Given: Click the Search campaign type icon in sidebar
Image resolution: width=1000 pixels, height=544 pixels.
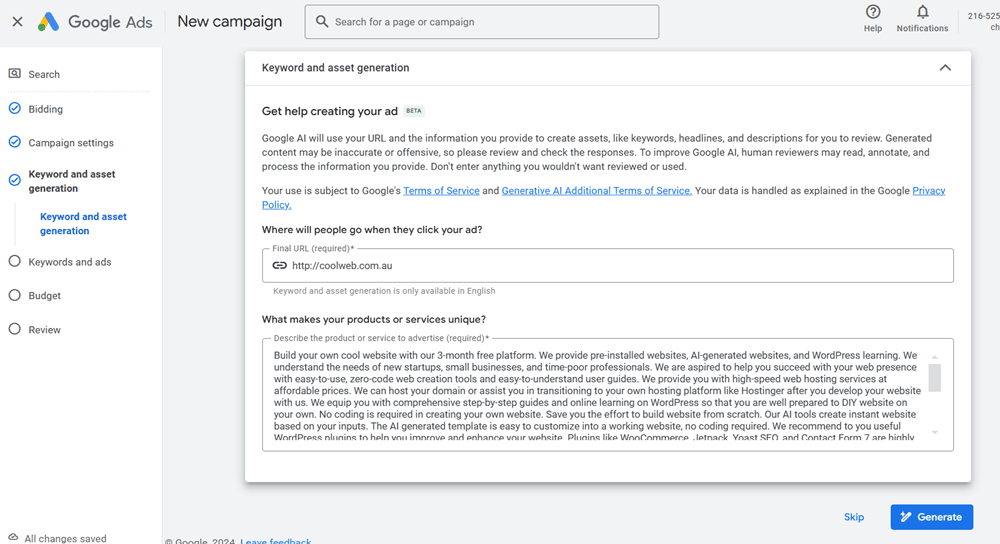Looking at the screenshot, I should (14, 74).
